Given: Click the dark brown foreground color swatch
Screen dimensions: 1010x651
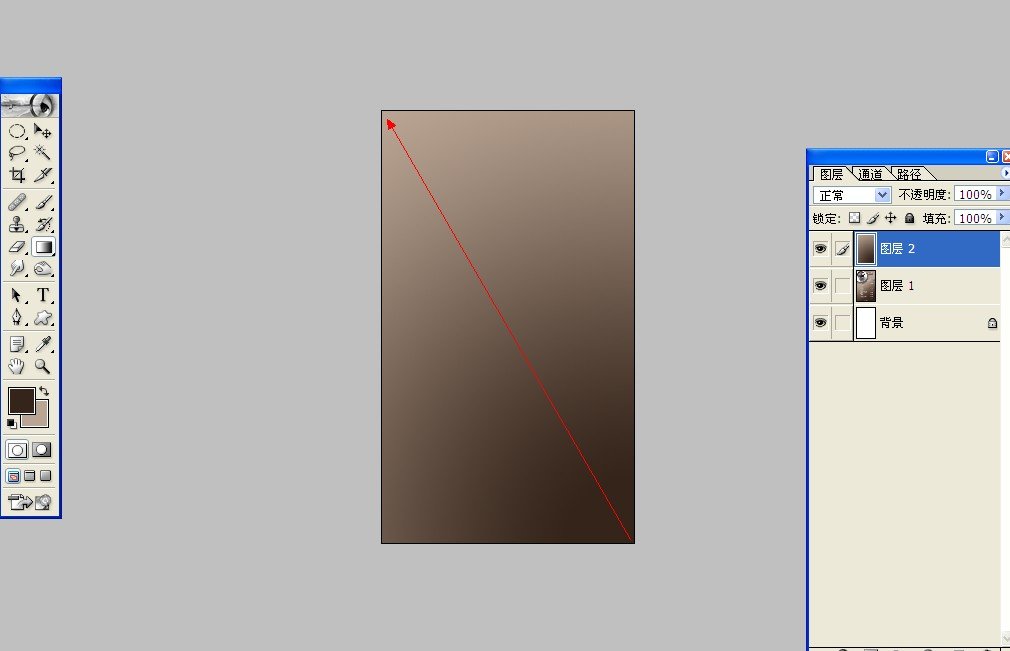Looking at the screenshot, I should point(20,401).
